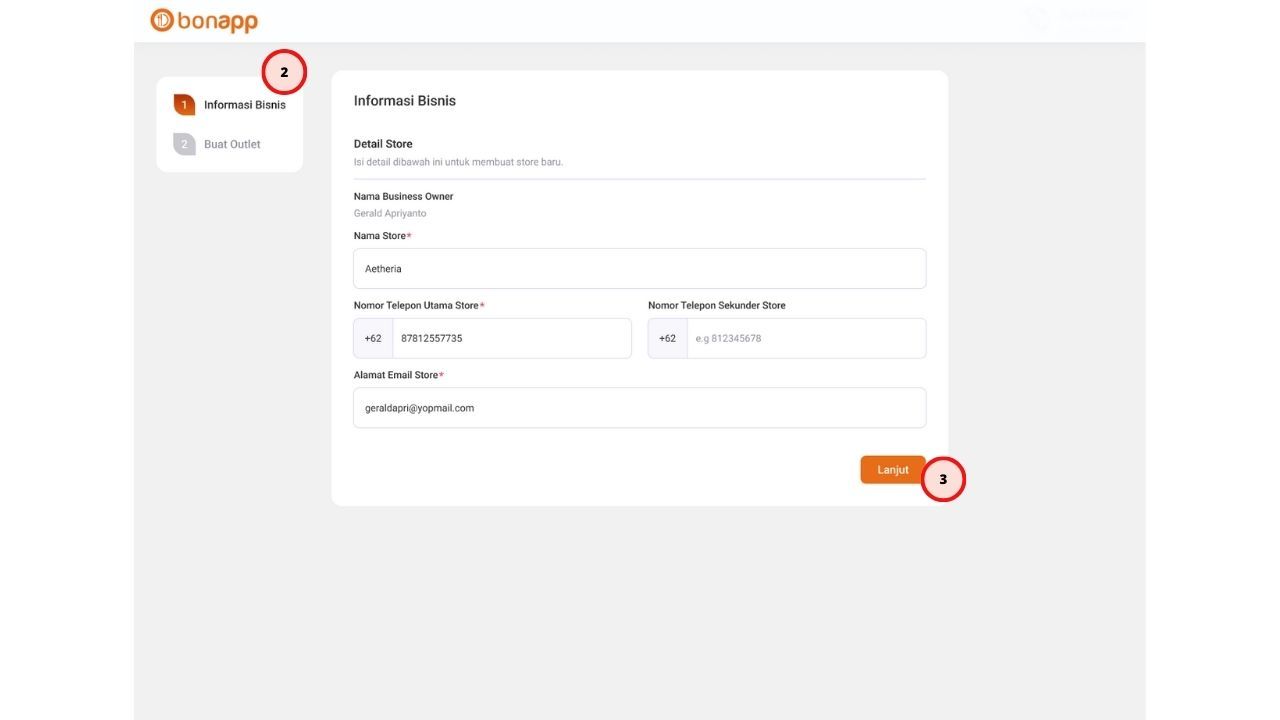Click the Nomor Telepon Sekunder Store label
The image size is (1280, 720).
tap(716, 305)
